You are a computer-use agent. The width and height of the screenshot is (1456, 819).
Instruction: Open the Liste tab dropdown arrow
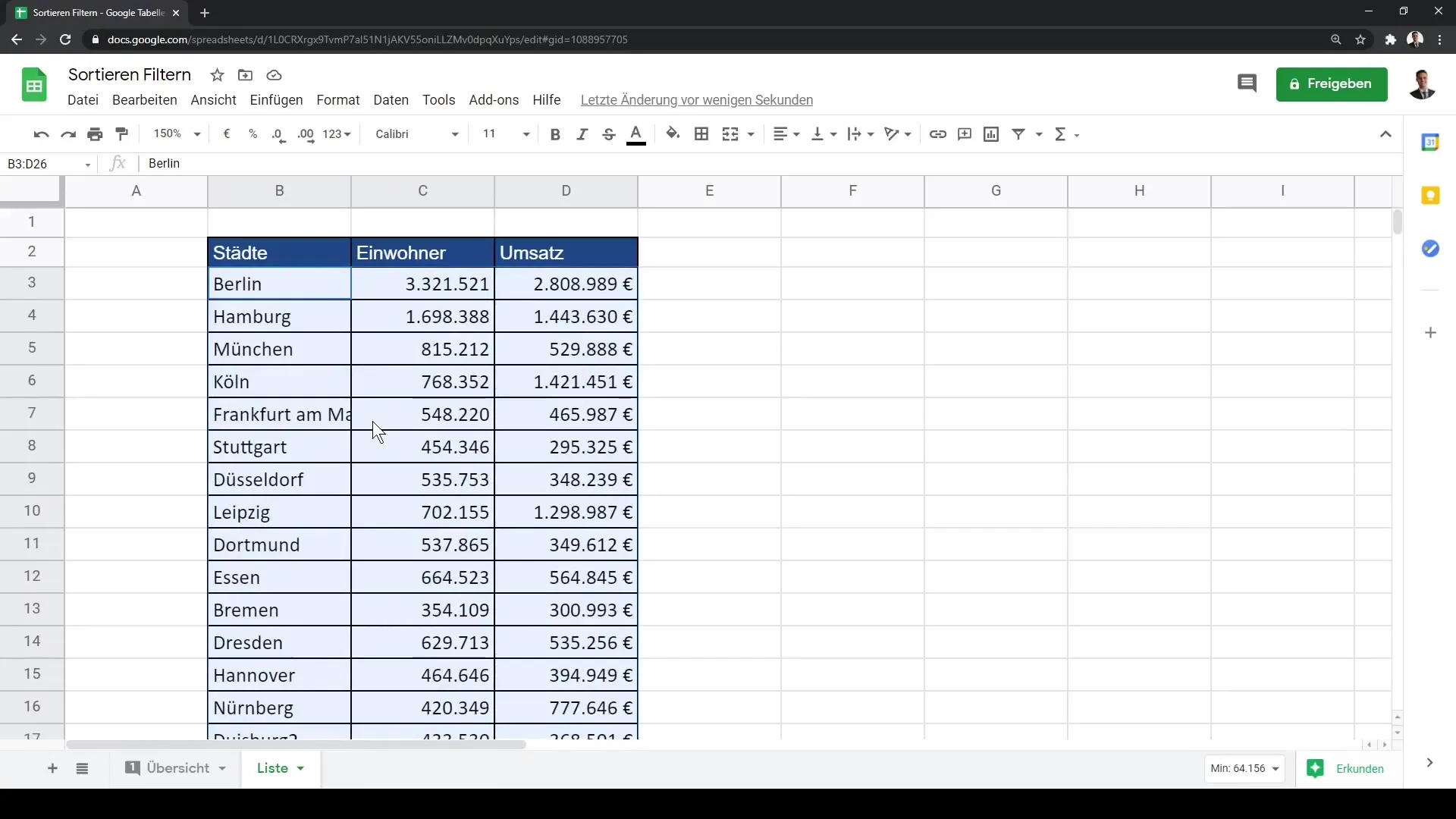point(300,769)
